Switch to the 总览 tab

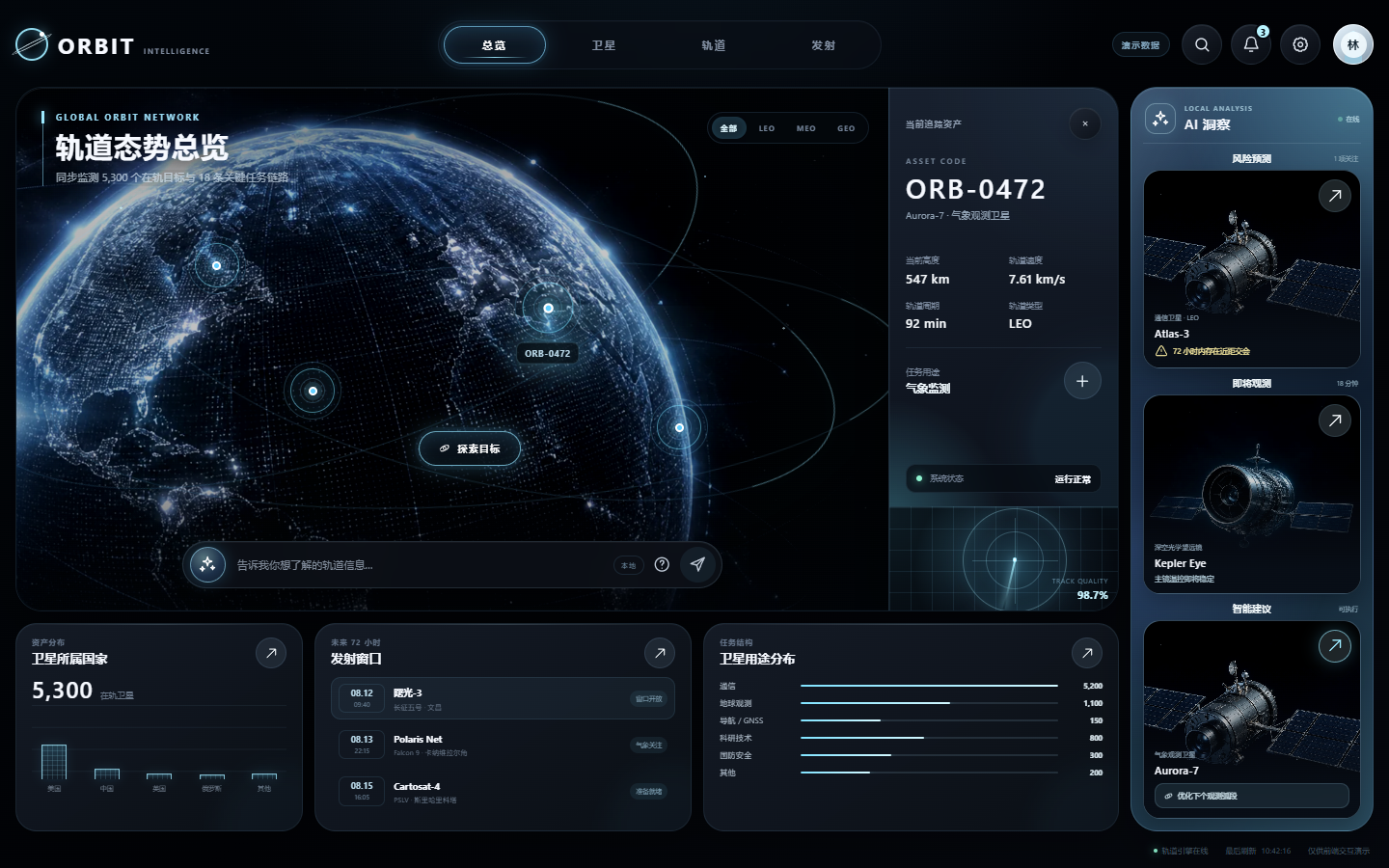495,45
